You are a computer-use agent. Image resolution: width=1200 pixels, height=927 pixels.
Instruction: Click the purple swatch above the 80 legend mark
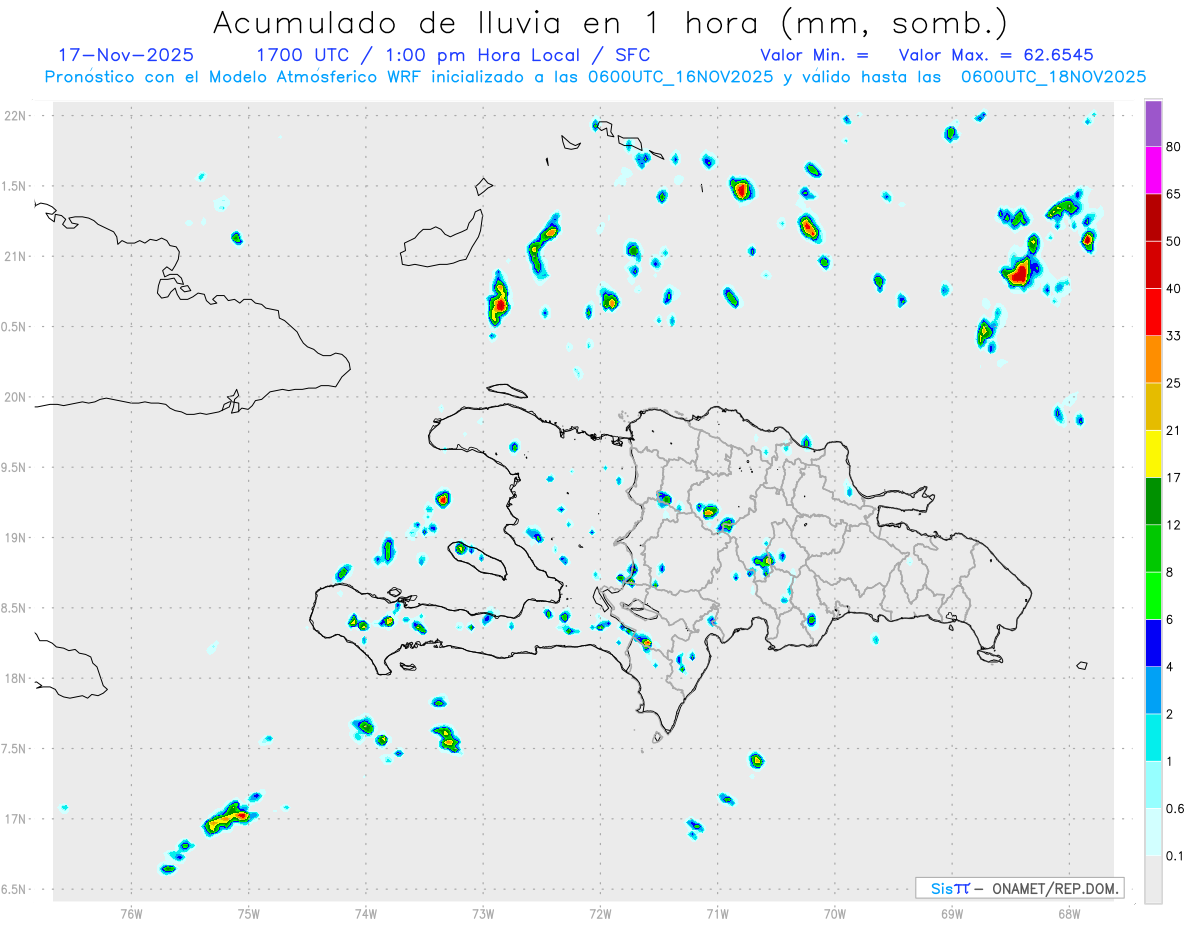tap(1153, 124)
